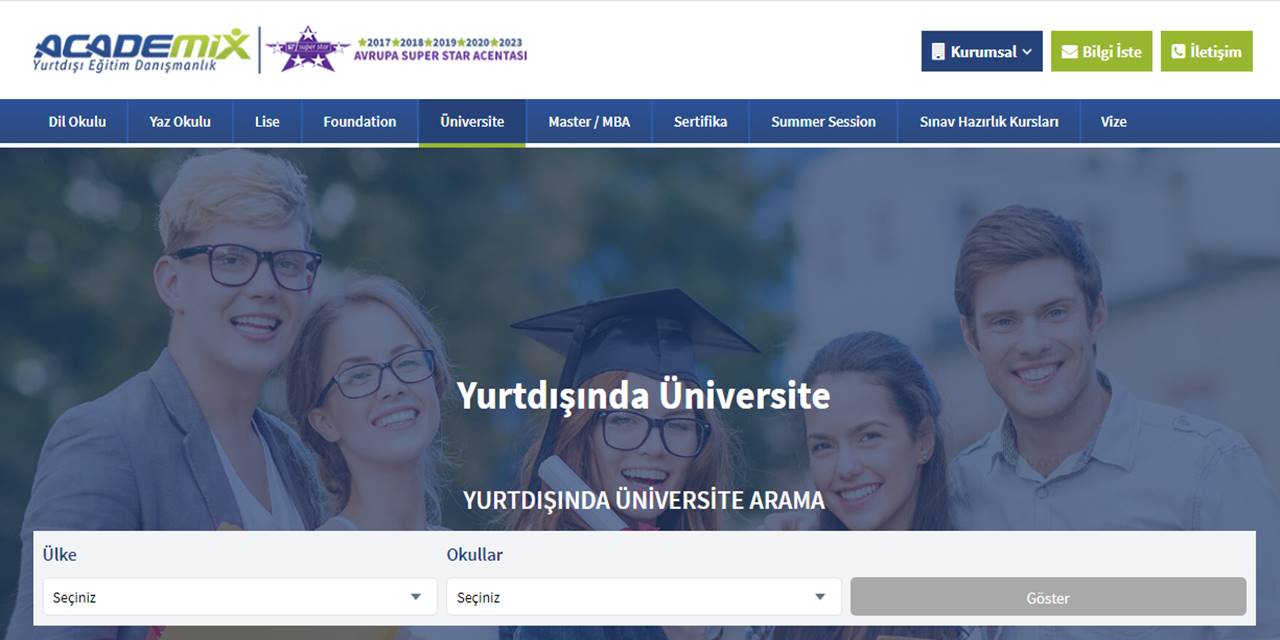Open the Dil Okulu menu item
Image resolution: width=1280 pixels, height=640 pixels.
[77, 122]
